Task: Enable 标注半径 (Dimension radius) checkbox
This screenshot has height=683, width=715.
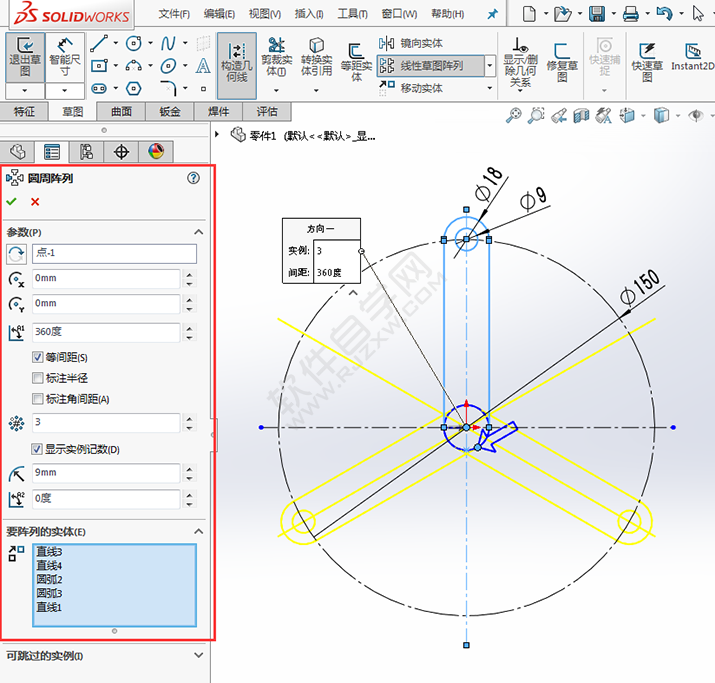Action: (37, 378)
